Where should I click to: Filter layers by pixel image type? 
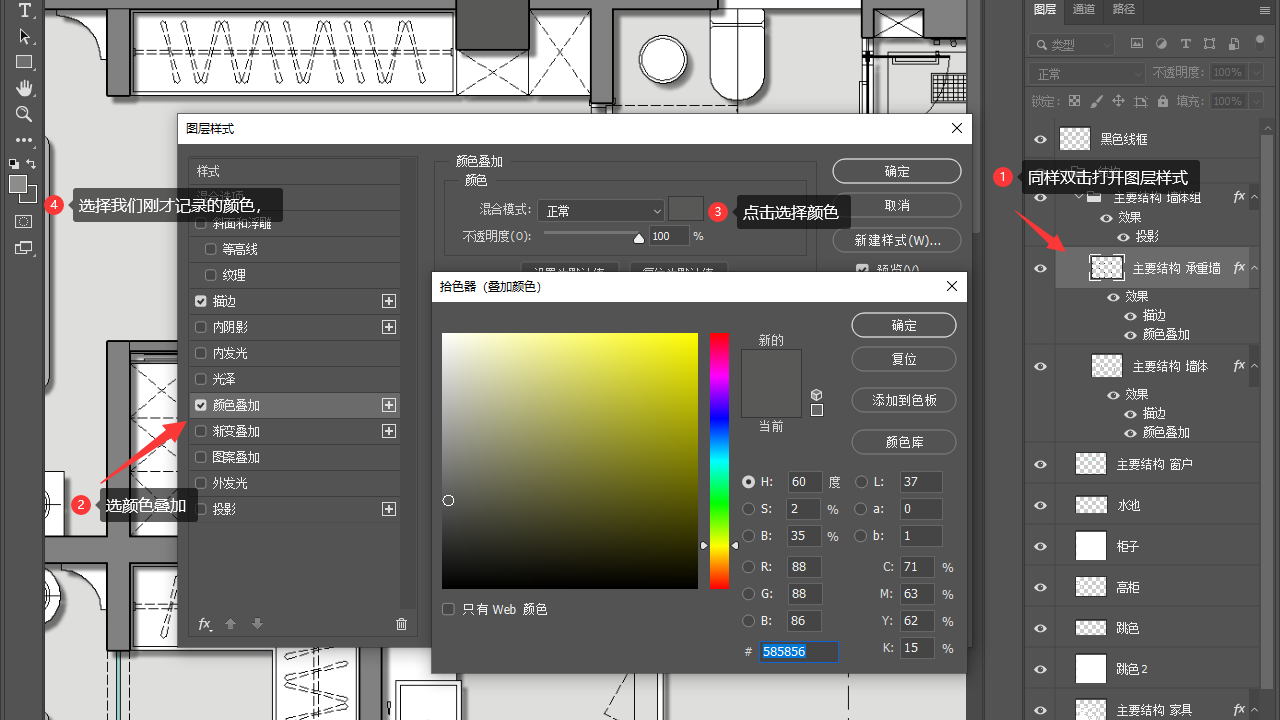[x=1136, y=44]
